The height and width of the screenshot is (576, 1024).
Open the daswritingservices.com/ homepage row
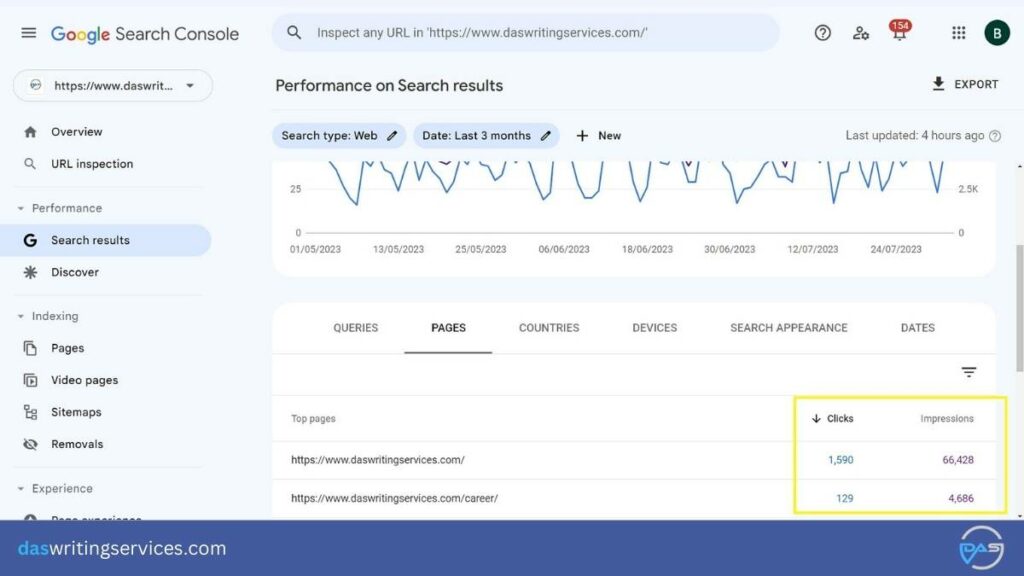tap(633, 460)
